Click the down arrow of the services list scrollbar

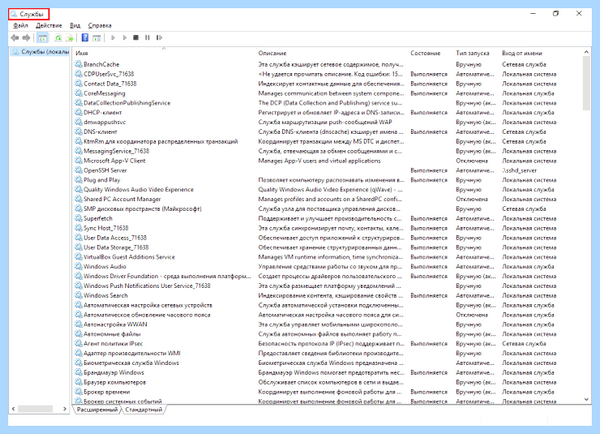[x=586, y=400]
